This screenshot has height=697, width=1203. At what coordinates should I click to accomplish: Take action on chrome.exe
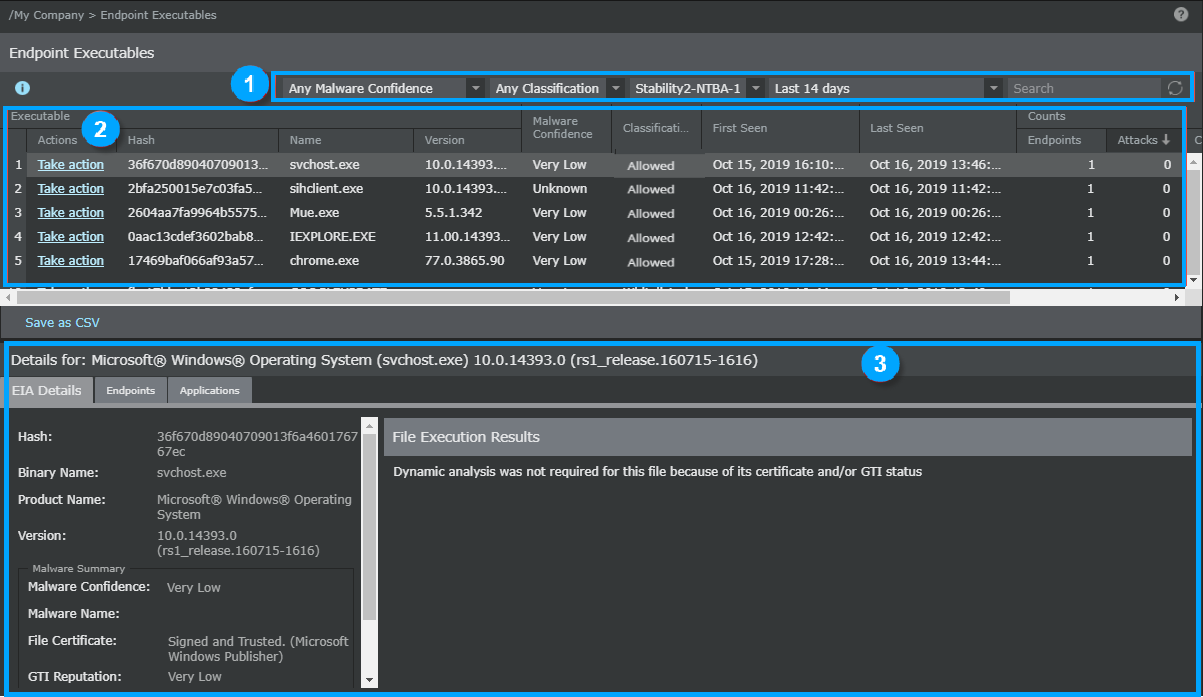click(71, 260)
